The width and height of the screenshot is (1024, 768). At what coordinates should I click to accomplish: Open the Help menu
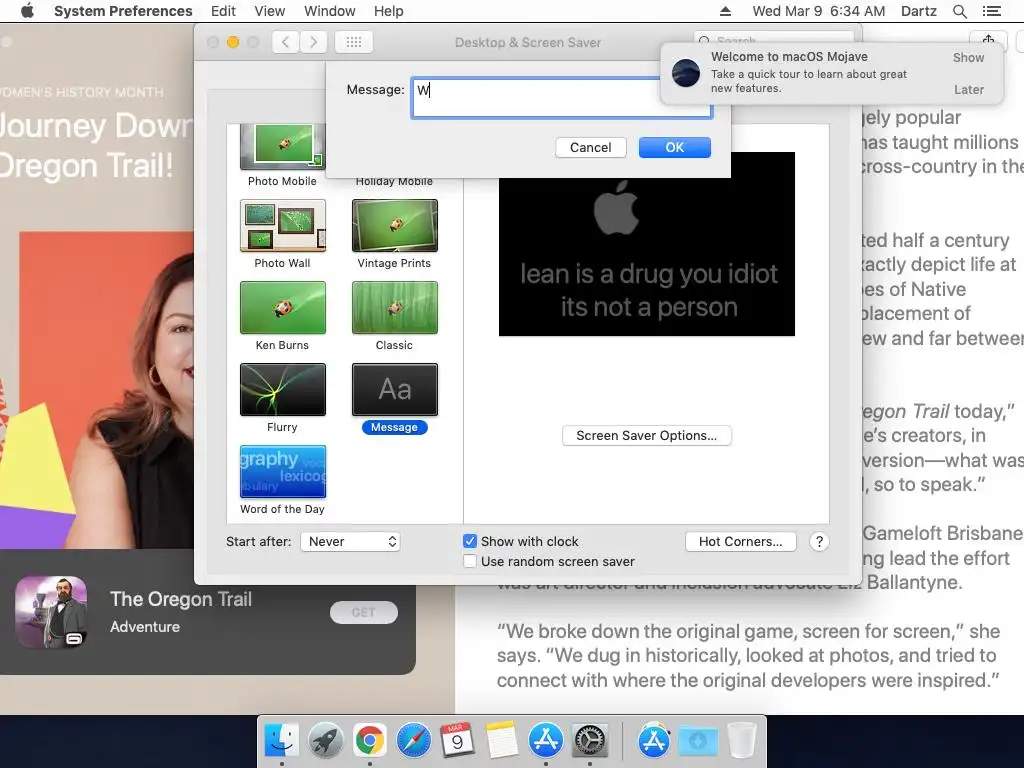click(x=389, y=11)
